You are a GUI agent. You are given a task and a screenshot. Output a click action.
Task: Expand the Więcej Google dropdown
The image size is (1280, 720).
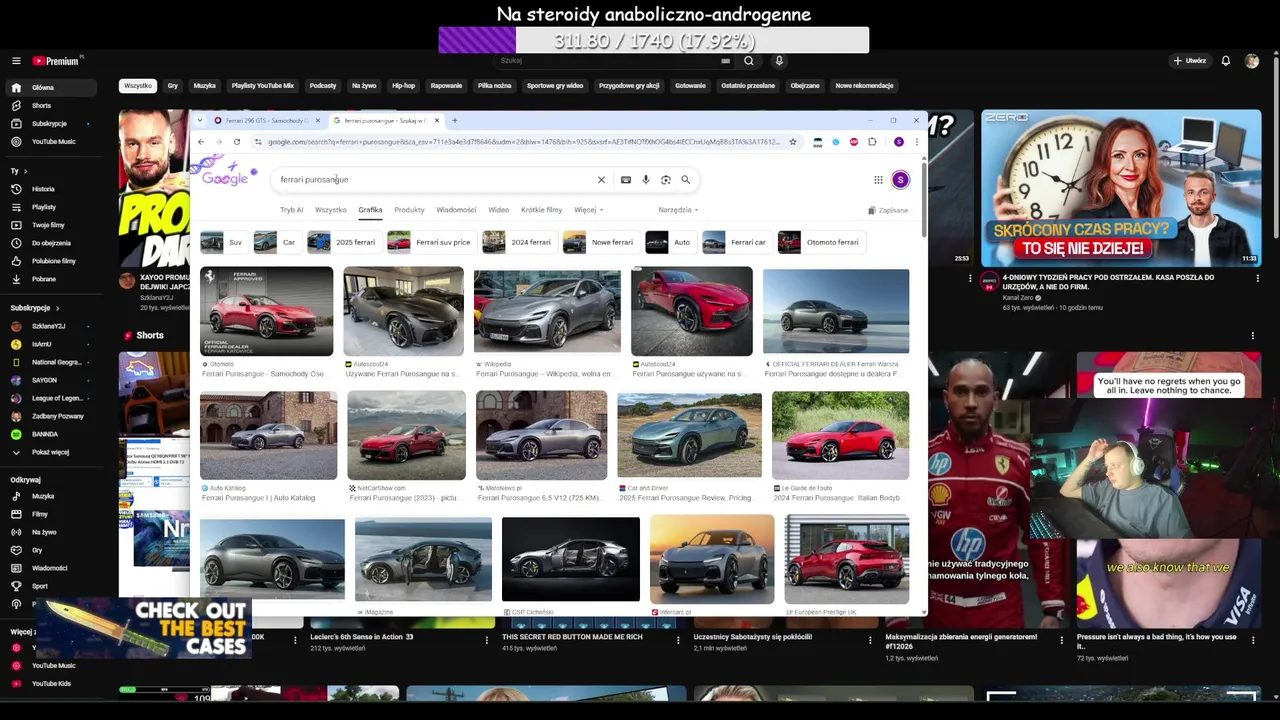pos(588,210)
